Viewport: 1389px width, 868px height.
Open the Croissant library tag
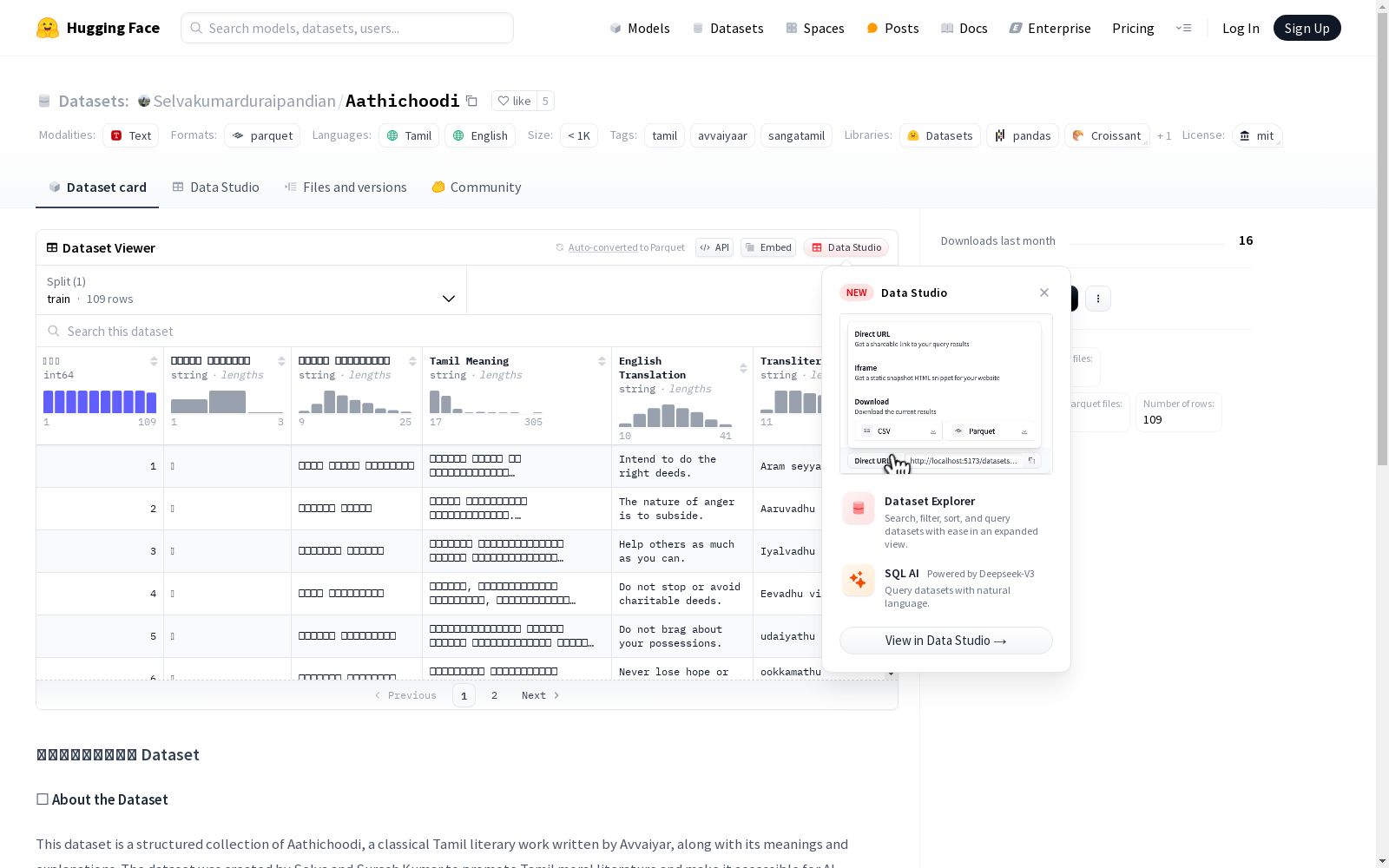click(x=1107, y=135)
